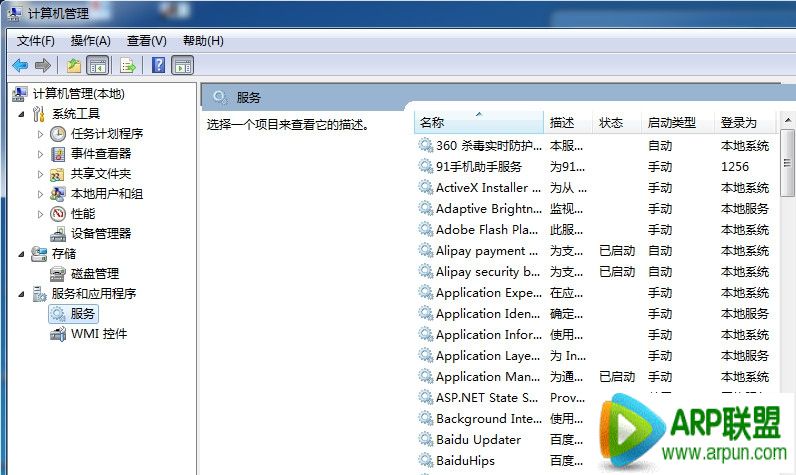Select 计算机管理(本地) root node
The width and height of the screenshot is (796, 475).
tap(78, 94)
